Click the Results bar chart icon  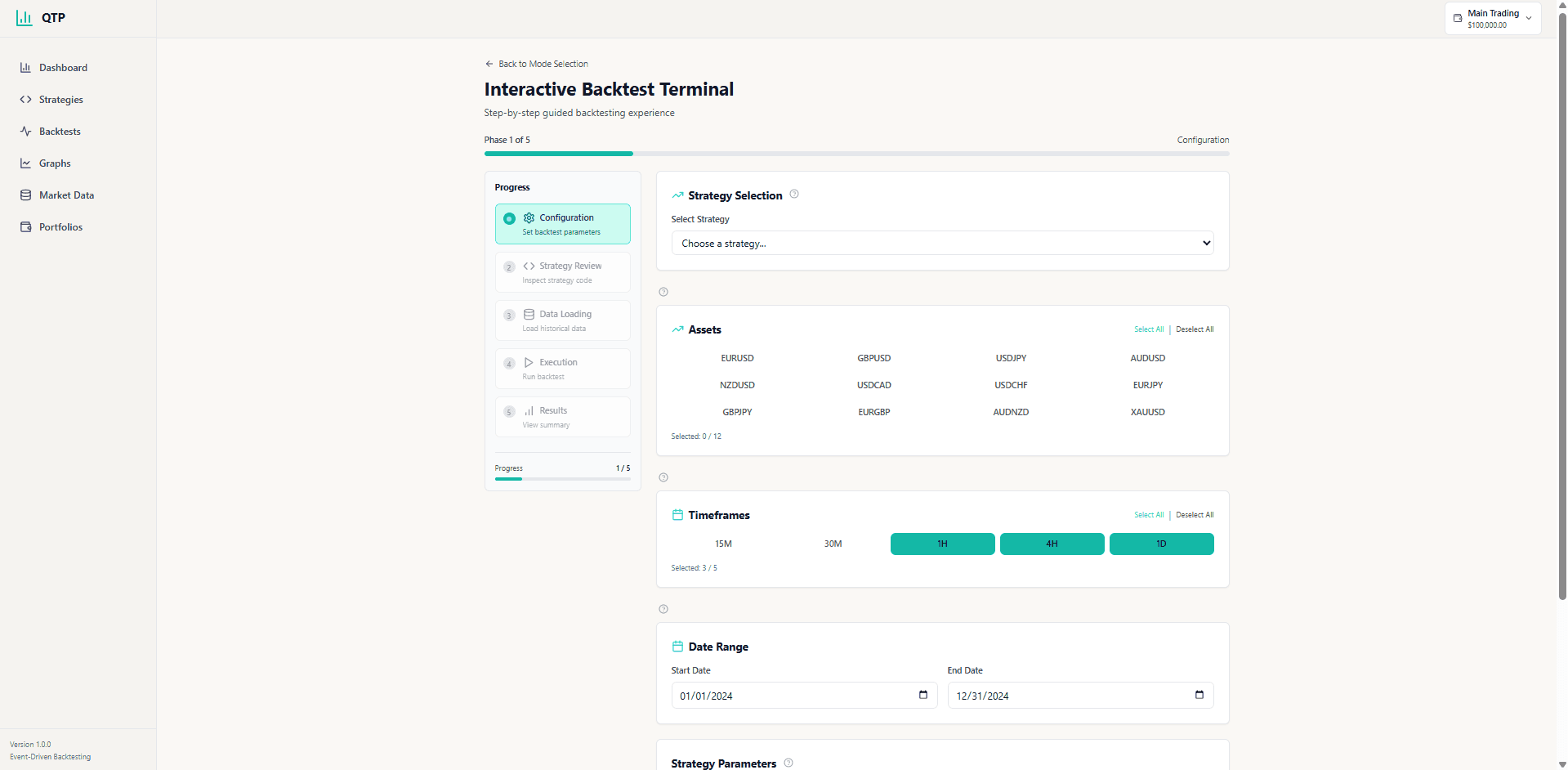[529, 410]
